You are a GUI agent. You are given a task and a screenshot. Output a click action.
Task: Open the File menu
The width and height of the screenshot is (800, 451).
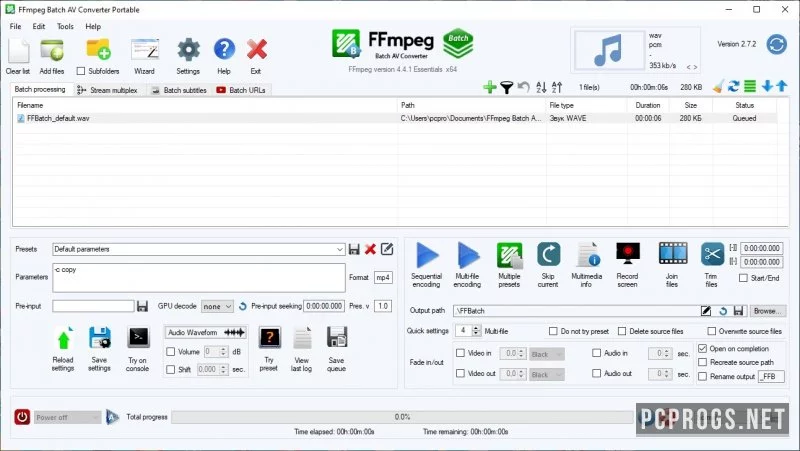15,27
